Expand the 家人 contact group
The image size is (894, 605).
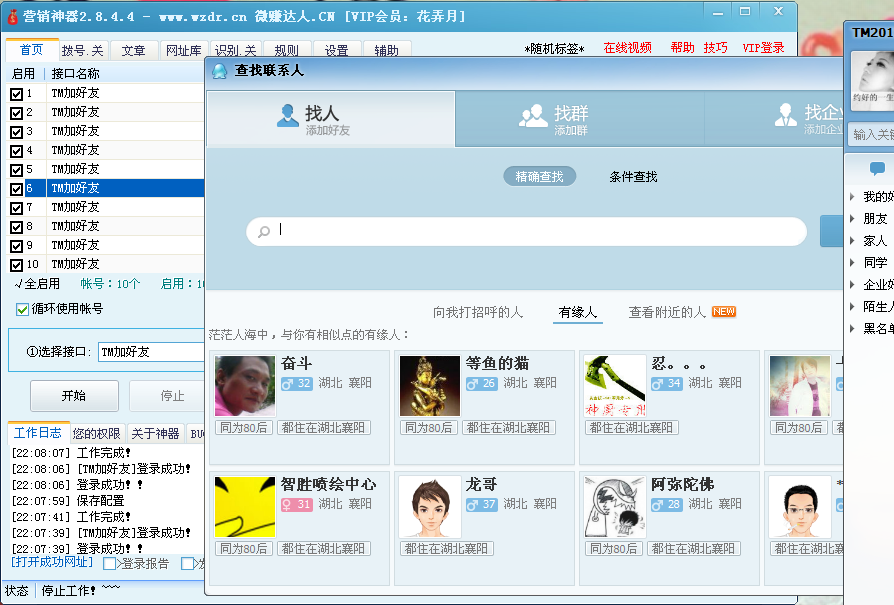point(853,241)
